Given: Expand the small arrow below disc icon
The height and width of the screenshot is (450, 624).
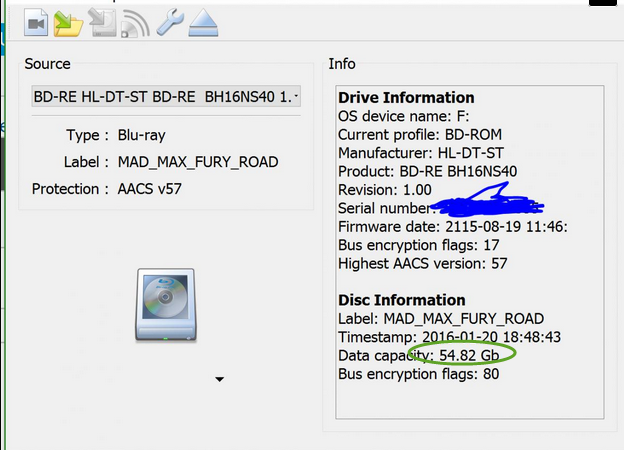Looking at the screenshot, I should tap(219, 379).
